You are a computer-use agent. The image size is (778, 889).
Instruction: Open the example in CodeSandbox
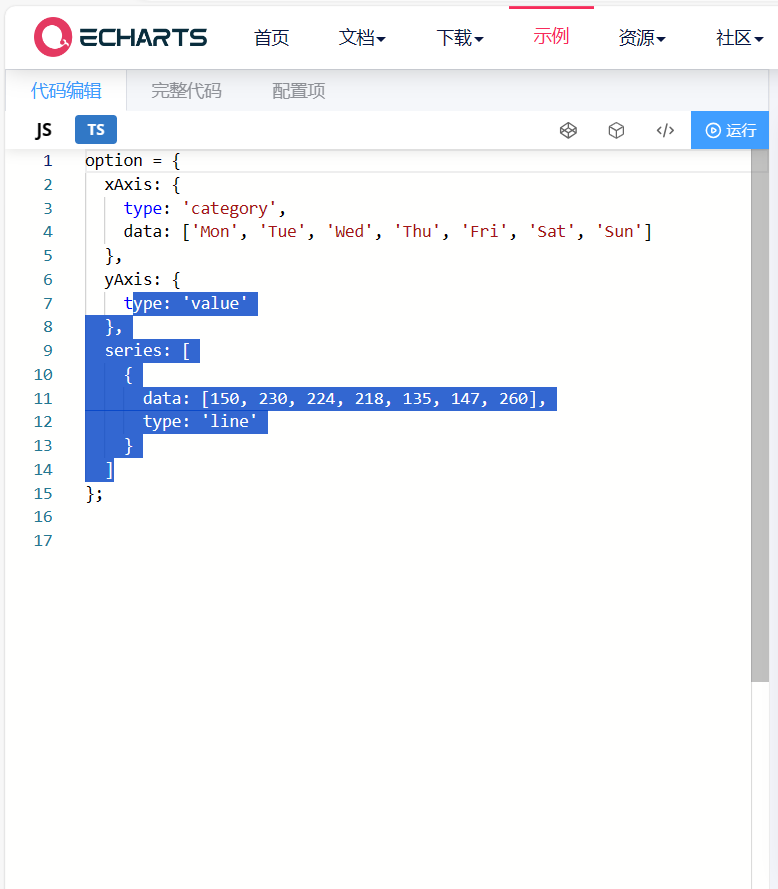coord(616,130)
